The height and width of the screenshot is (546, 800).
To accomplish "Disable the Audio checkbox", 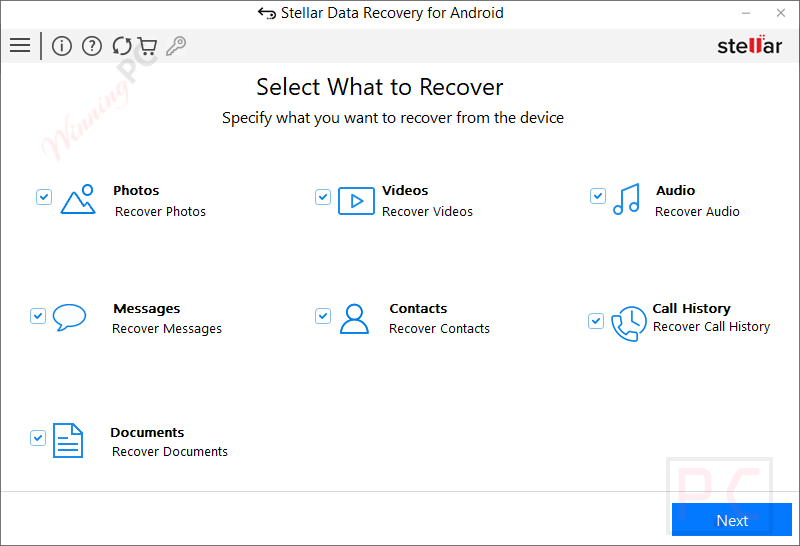I will point(598,196).
